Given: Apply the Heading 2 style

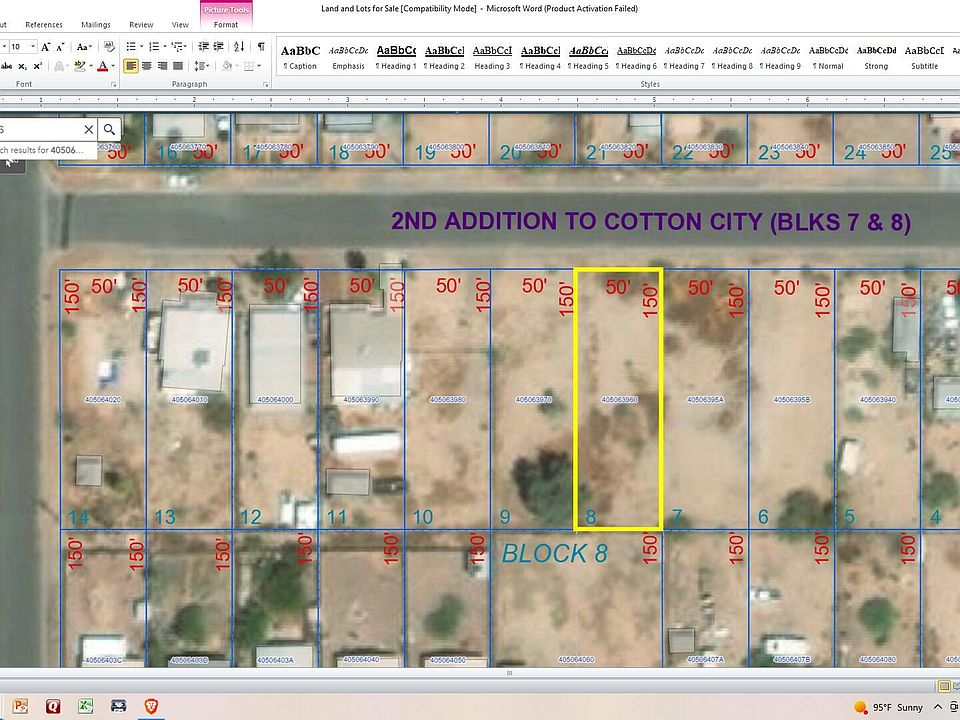Looking at the screenshot, I should 444,58.
